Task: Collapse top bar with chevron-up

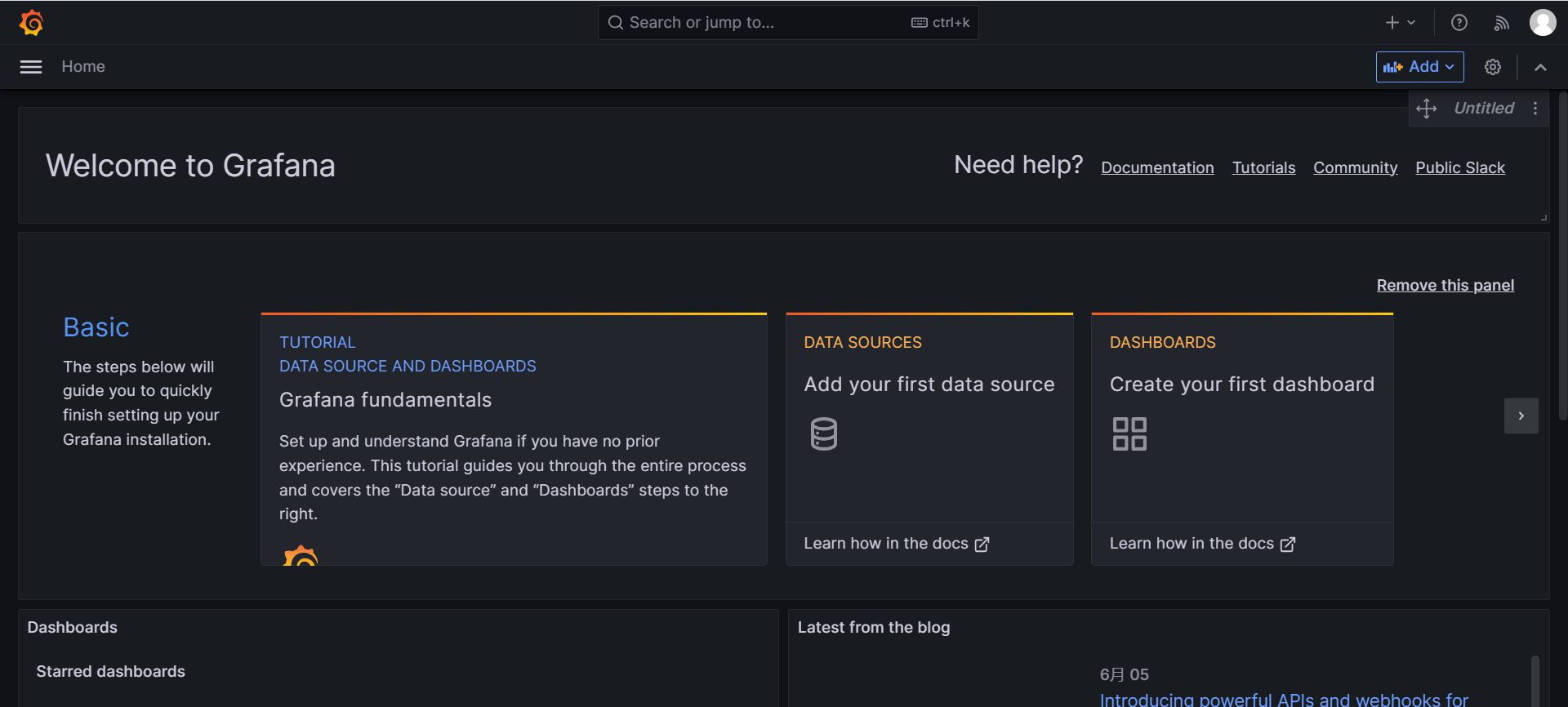Action: [1540, 67]
